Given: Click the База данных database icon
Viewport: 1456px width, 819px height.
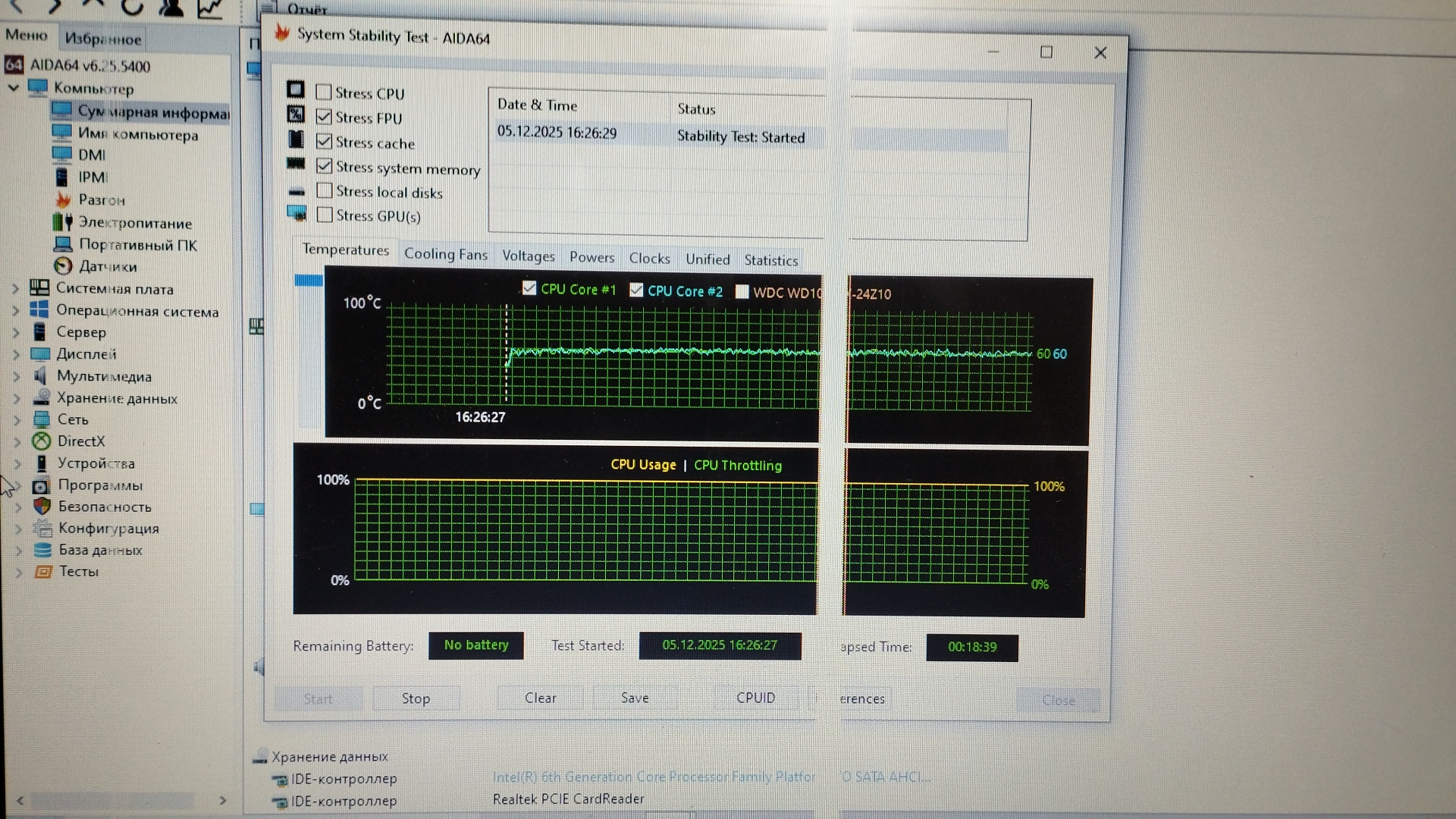Looking at the screenshot, I should tap(43, 550).
